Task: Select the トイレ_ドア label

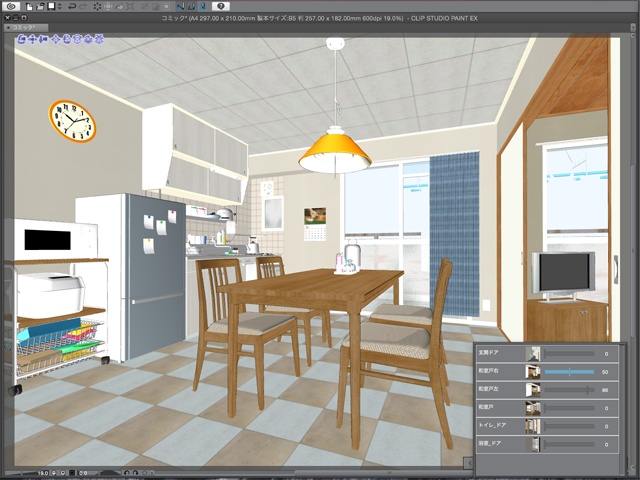Action: pyautogui.click(x=492, y=425)
